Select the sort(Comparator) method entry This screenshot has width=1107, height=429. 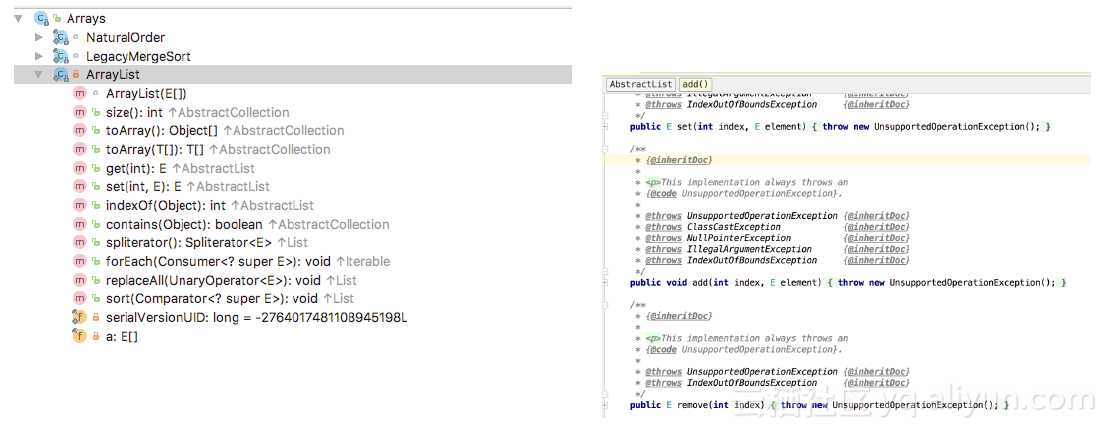point(211,298)
